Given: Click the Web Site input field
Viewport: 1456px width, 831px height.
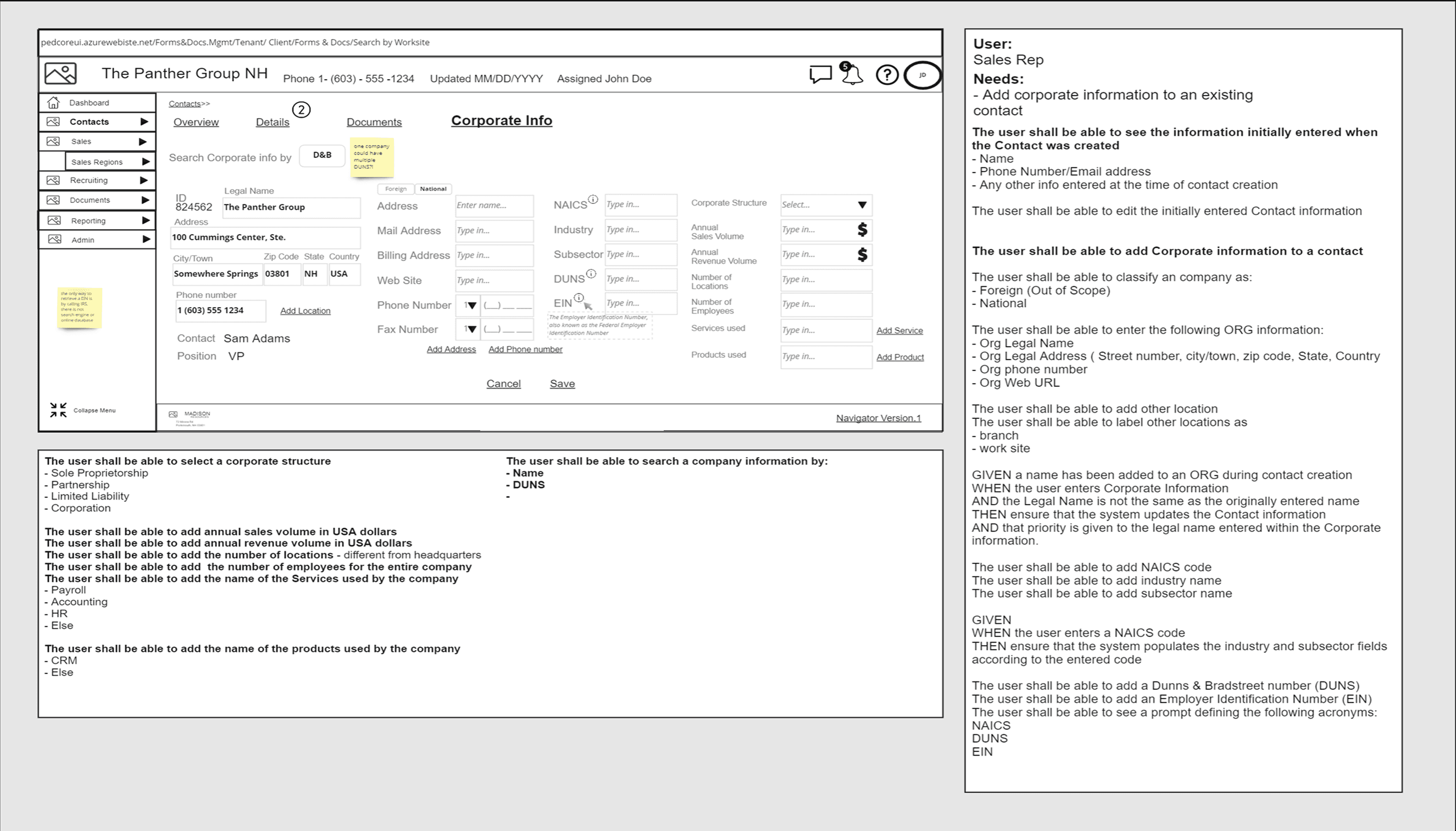Looking at the screenshot, I should pyautogui.click(x=493, y=280).
